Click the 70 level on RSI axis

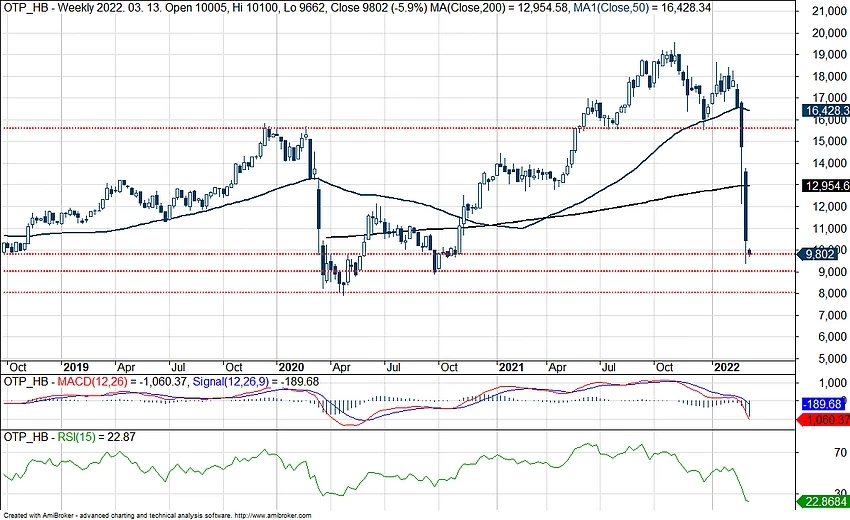tap(811, 453)
